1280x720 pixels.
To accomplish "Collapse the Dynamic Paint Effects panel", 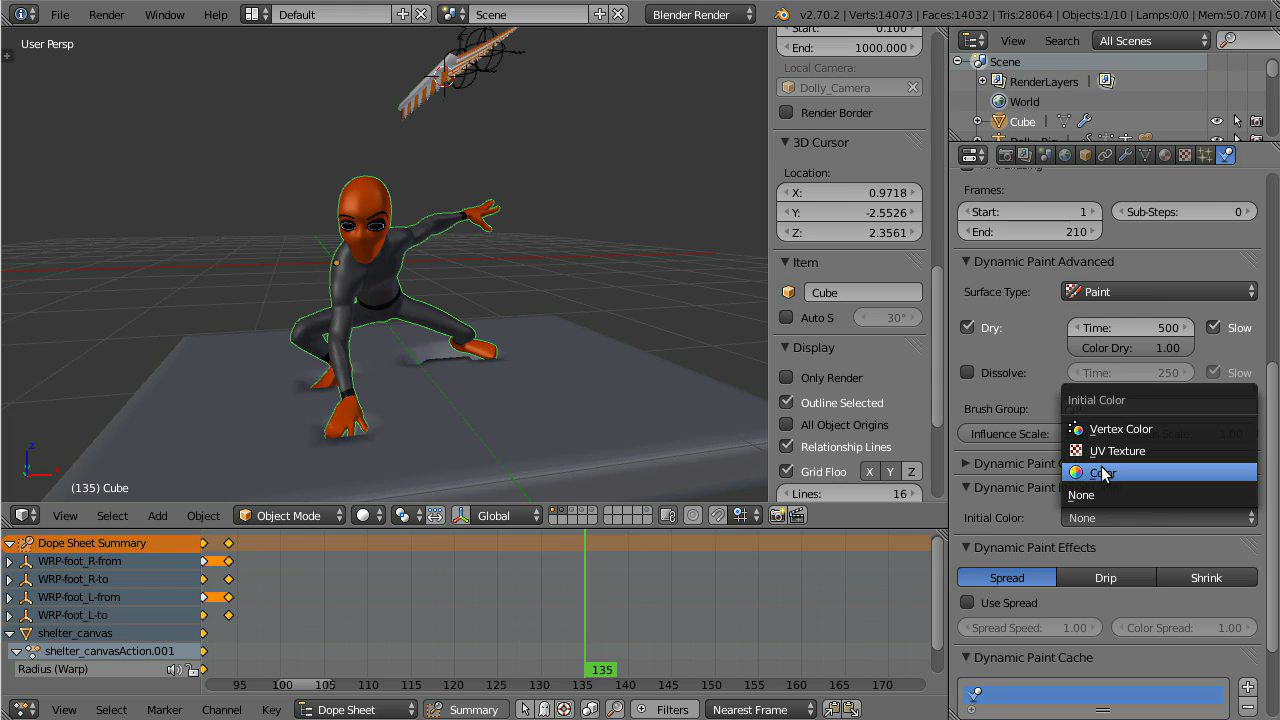I will coord(967,547).
